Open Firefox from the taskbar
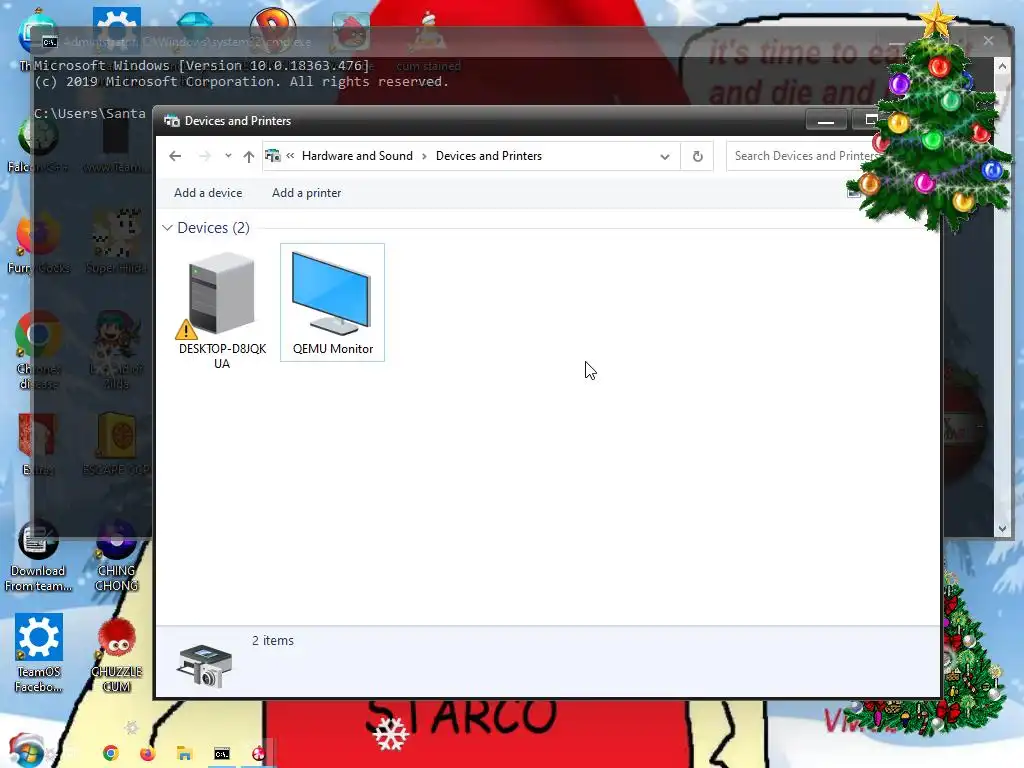This screenshot has width=1024, height=768. point(148,754)
